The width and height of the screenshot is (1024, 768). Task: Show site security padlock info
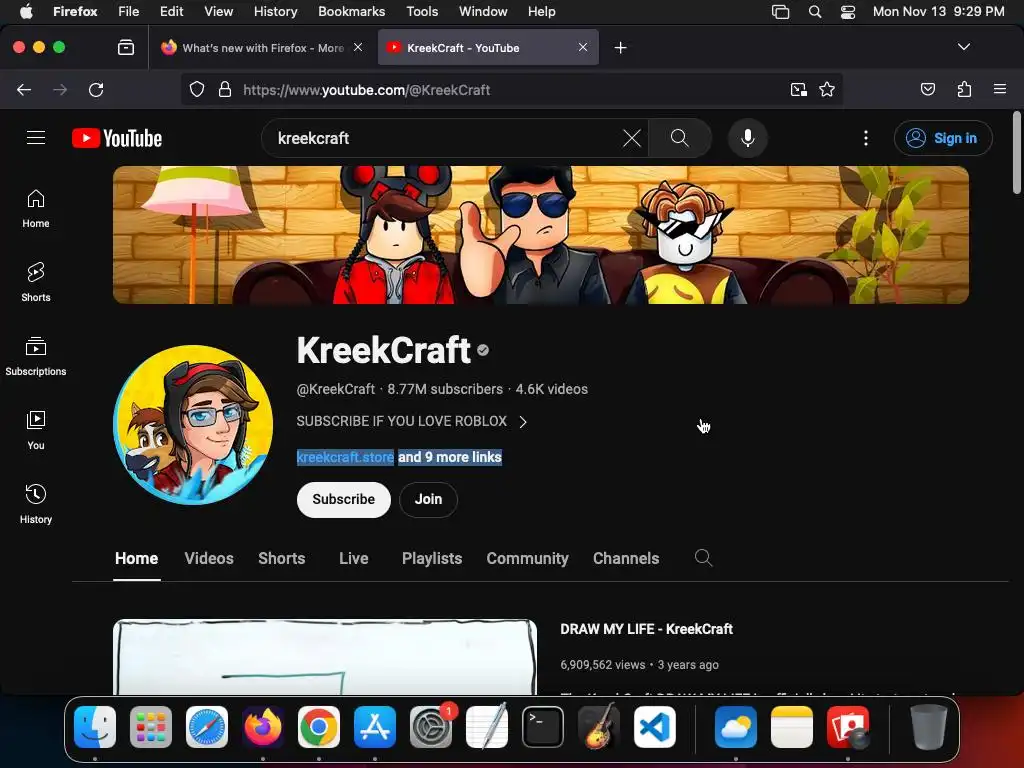point(225,89)
